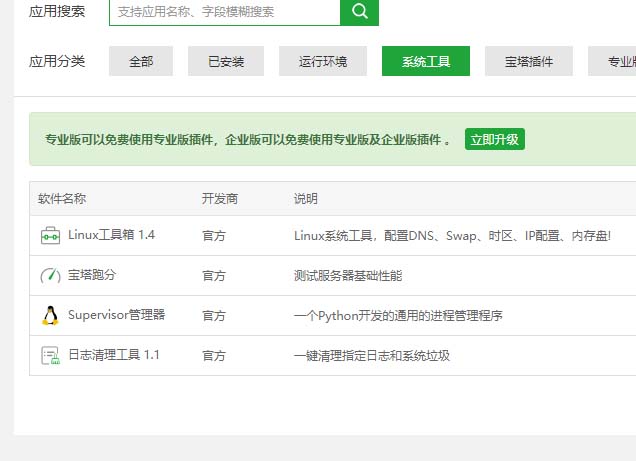The width and height of the screenshot is (636, 461).
Task: Click the 宝塔跑分 speedometer icon
Action: pyautogui.click(x=50, y=276)
